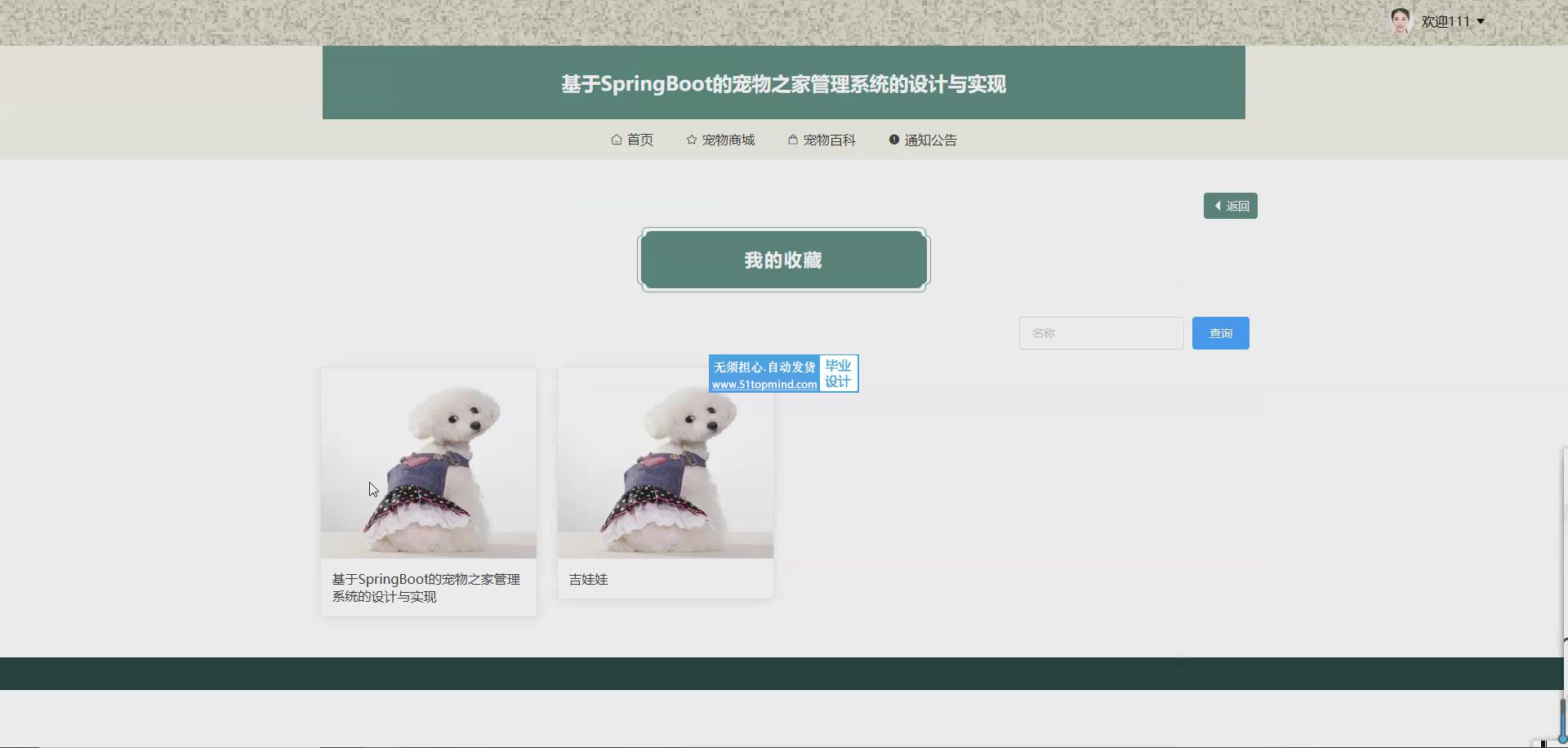The width and height of the screenshot is (1568, 748).
Task: Click the 吉娃娃 card title text
Action: pos(588,579)
